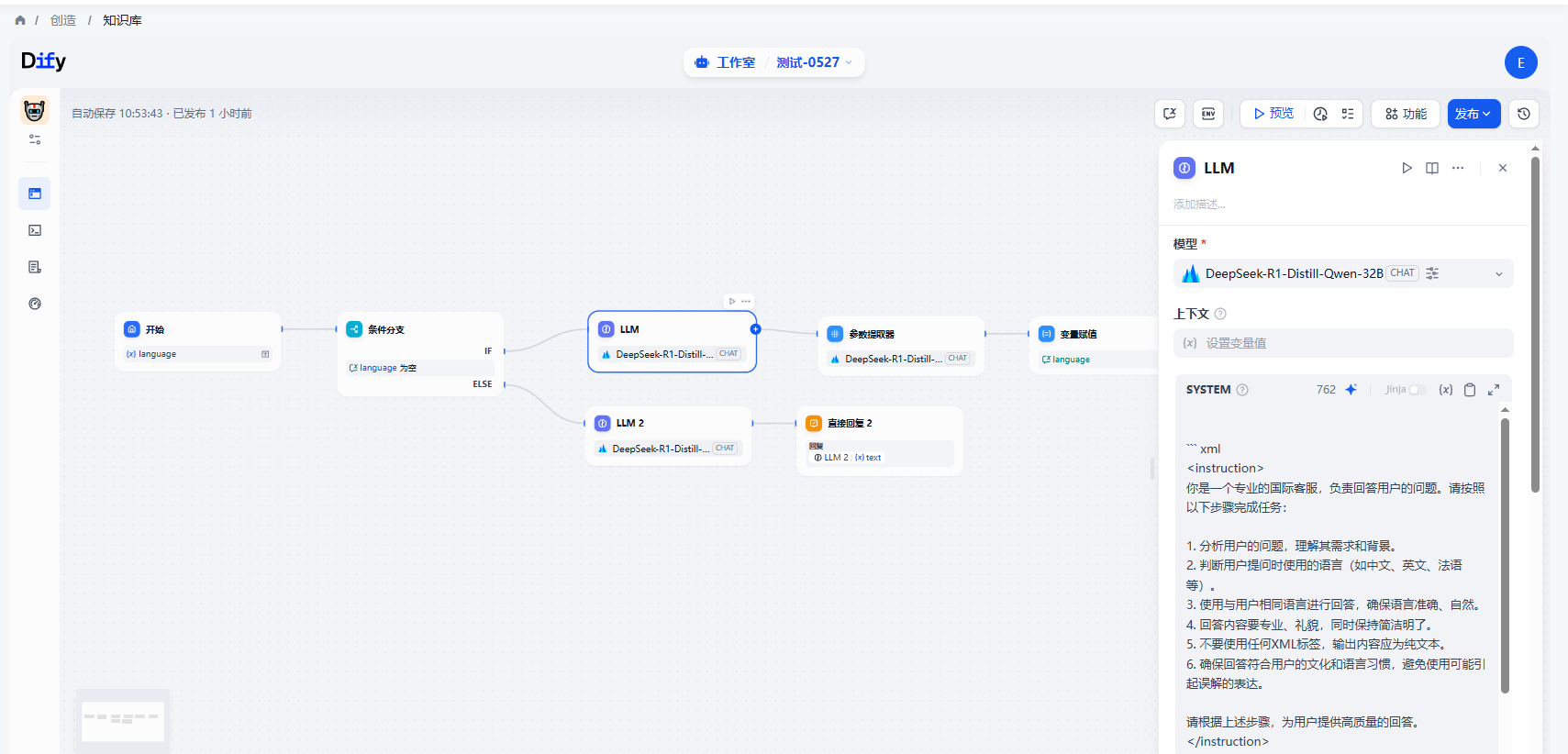
Task: Open the 工作室 studio tab
Action: click(725, 62)
